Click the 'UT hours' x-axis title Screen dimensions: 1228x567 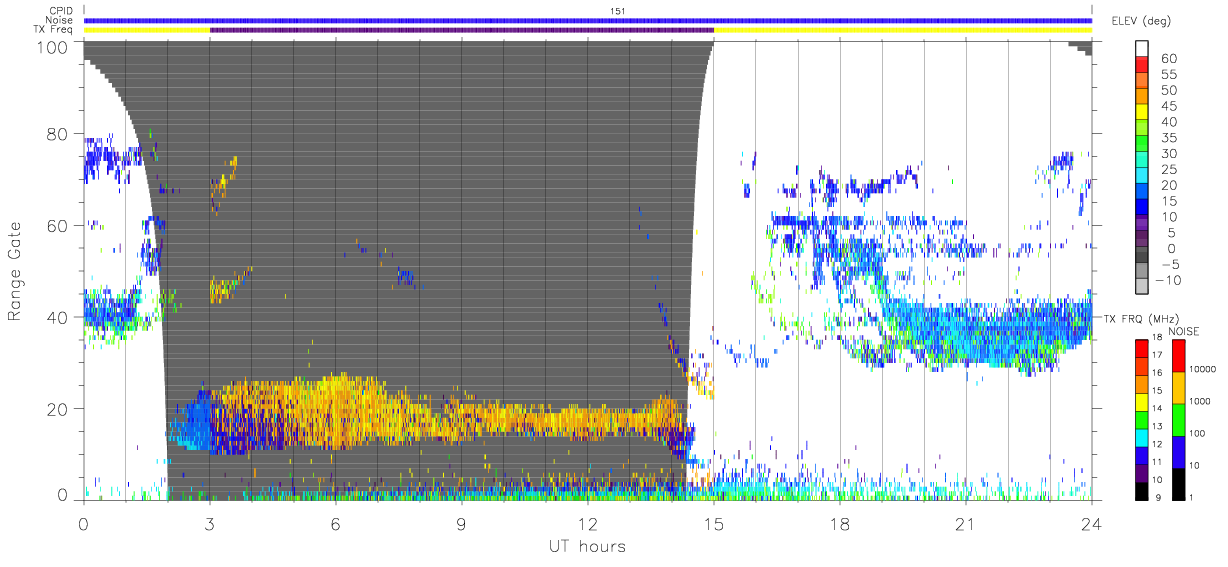pyautogui.click(x=587, y=546)
